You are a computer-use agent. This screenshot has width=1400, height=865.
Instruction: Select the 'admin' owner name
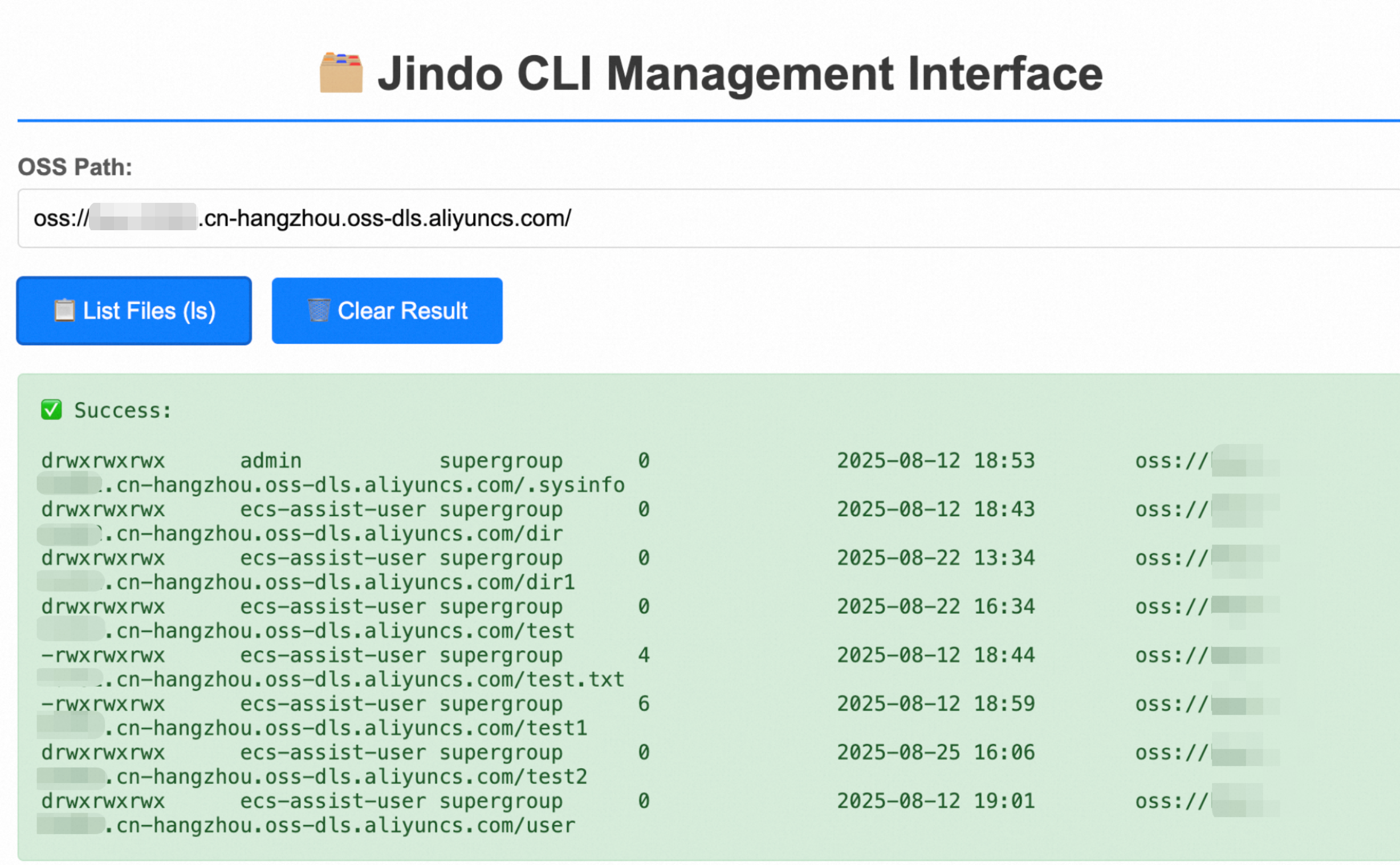point(271,460)
